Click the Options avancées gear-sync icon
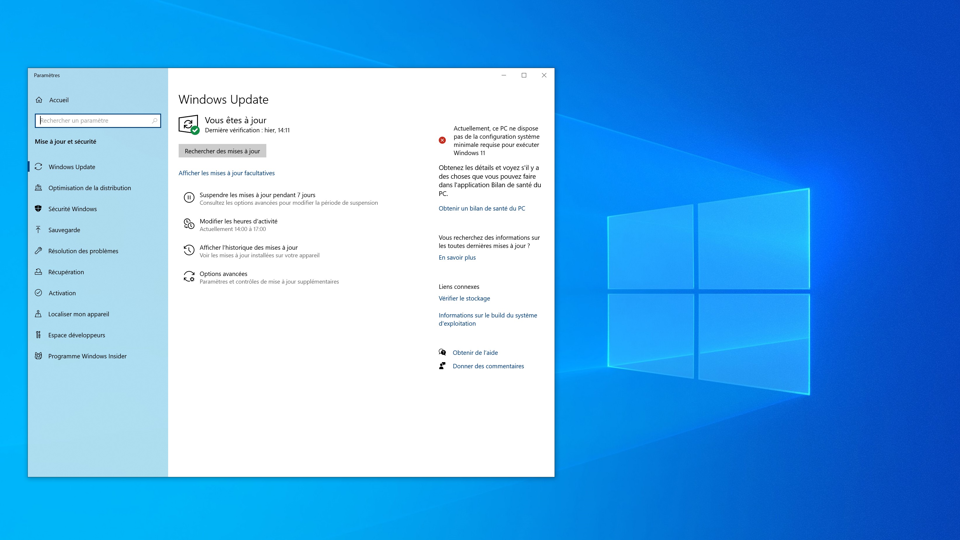This screenshot has height=540, width=960. (x=189, y=277)
